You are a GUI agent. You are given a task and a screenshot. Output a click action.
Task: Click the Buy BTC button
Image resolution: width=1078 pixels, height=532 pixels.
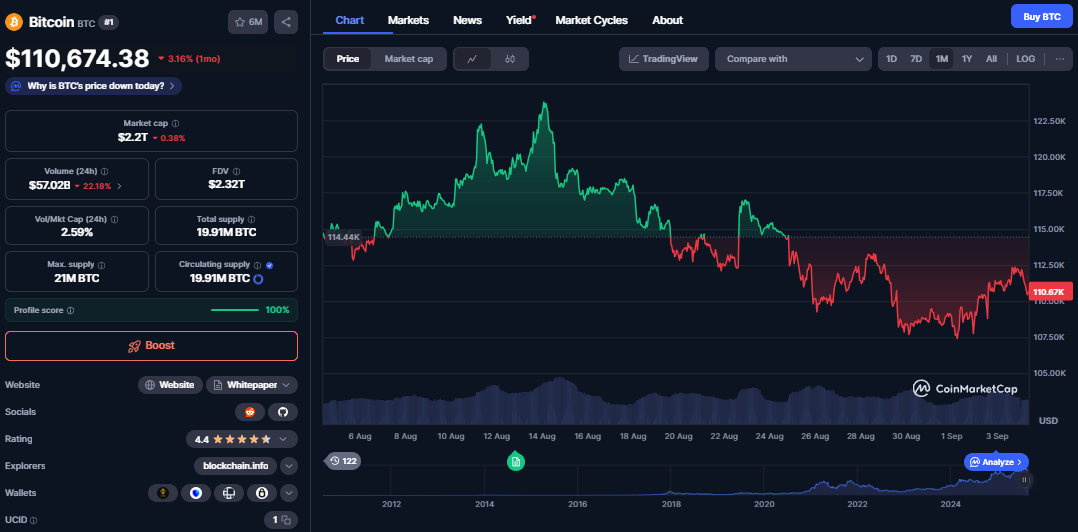click(x=1042, y=16)
